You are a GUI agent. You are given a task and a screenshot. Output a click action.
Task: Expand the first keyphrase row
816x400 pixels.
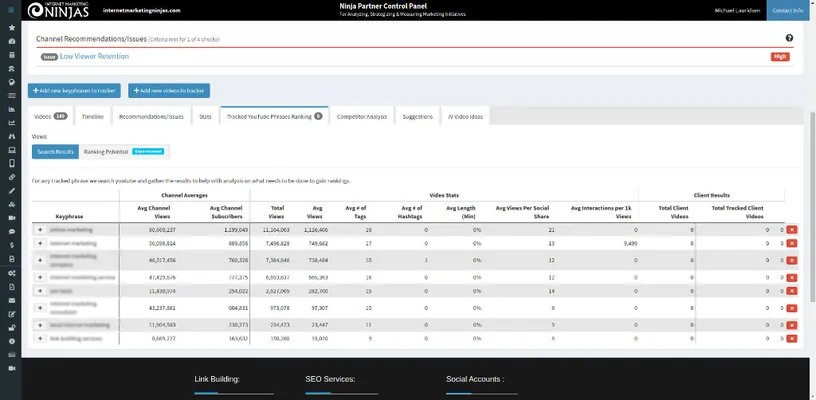pyautogui.click(x=40, y=230)
